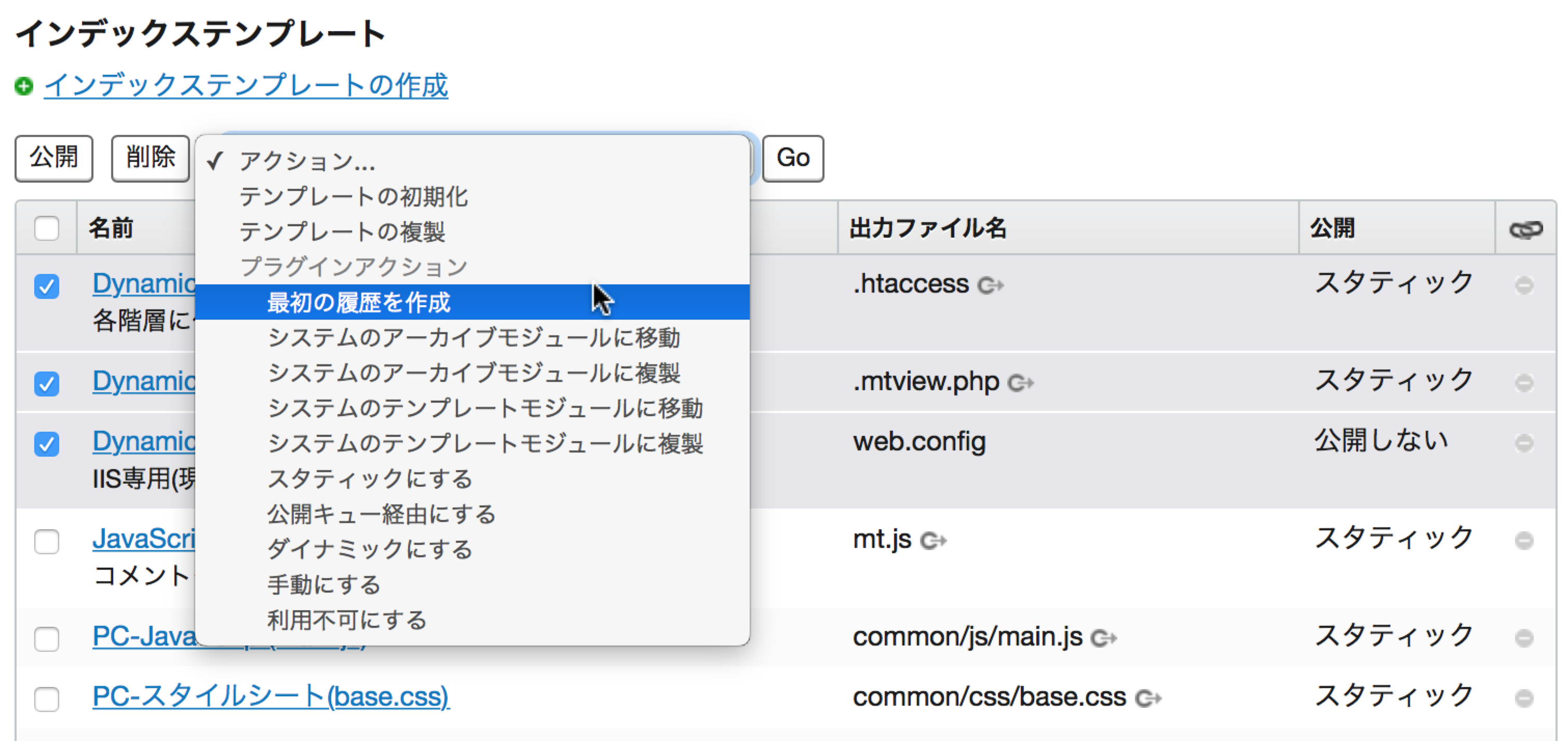1568x741 pixels.
Task: Open the common/js/main.js view arrow icon
Action: pos(1103,638)
